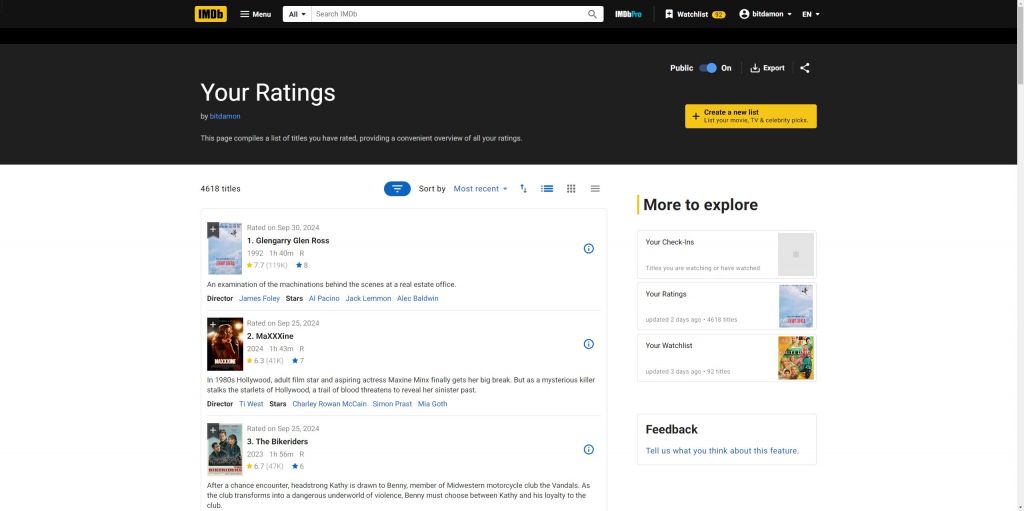Open Al Pacino's page
The height and width of the screenshot is (511, 1024).
click(324, 299)
